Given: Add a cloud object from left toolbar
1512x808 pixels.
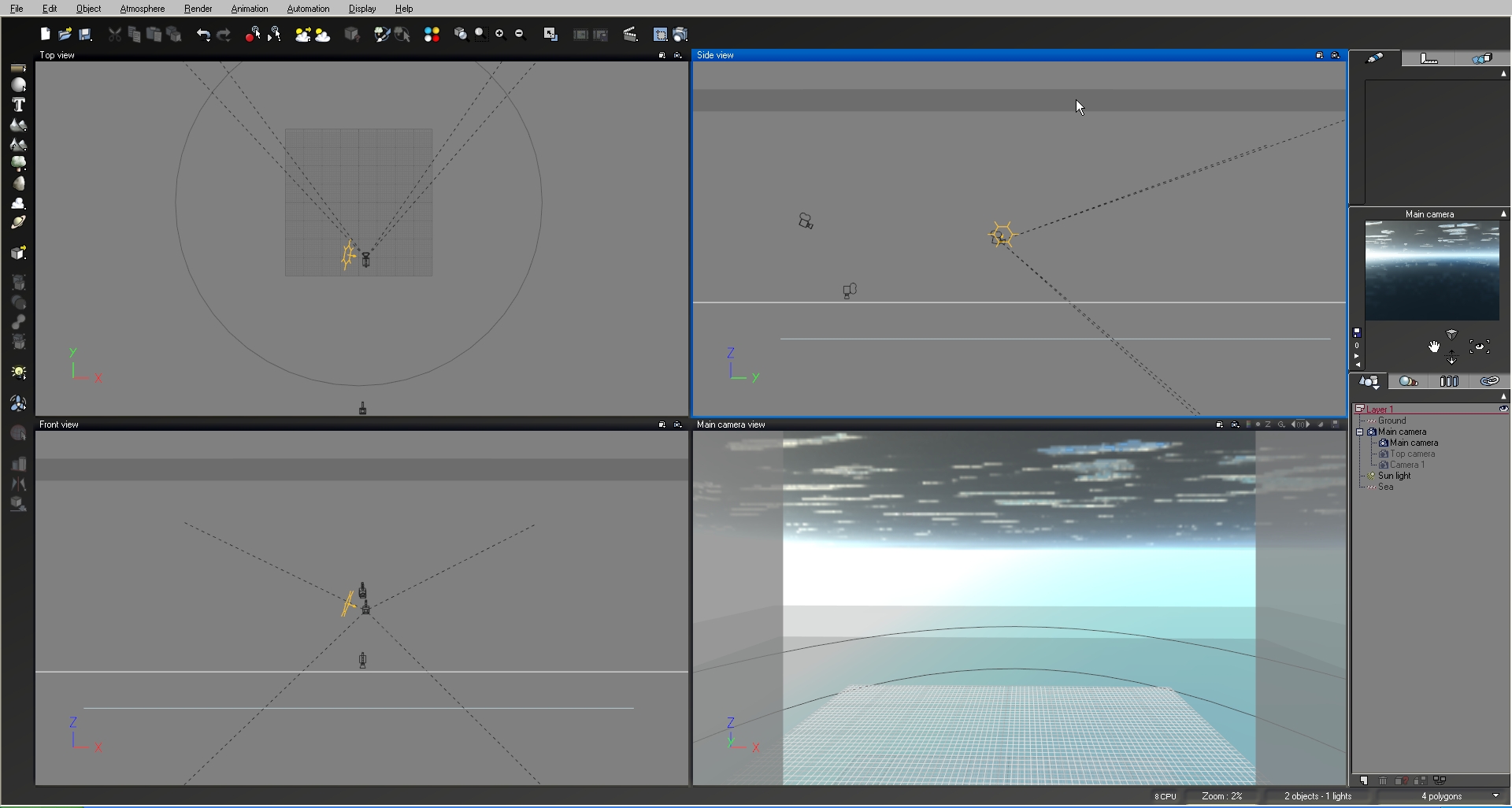Looking at the screenshot, I should pyautogui.click(x=18, y=203).
